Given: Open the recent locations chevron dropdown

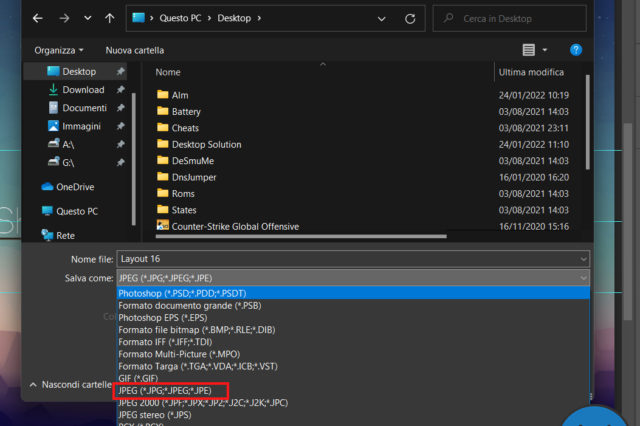Looking at the screenshot, I should [x=86, y=18].
